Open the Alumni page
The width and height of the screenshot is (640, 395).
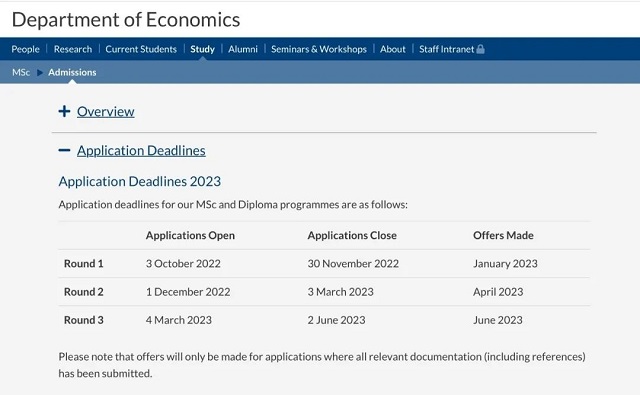coord(243,49)
